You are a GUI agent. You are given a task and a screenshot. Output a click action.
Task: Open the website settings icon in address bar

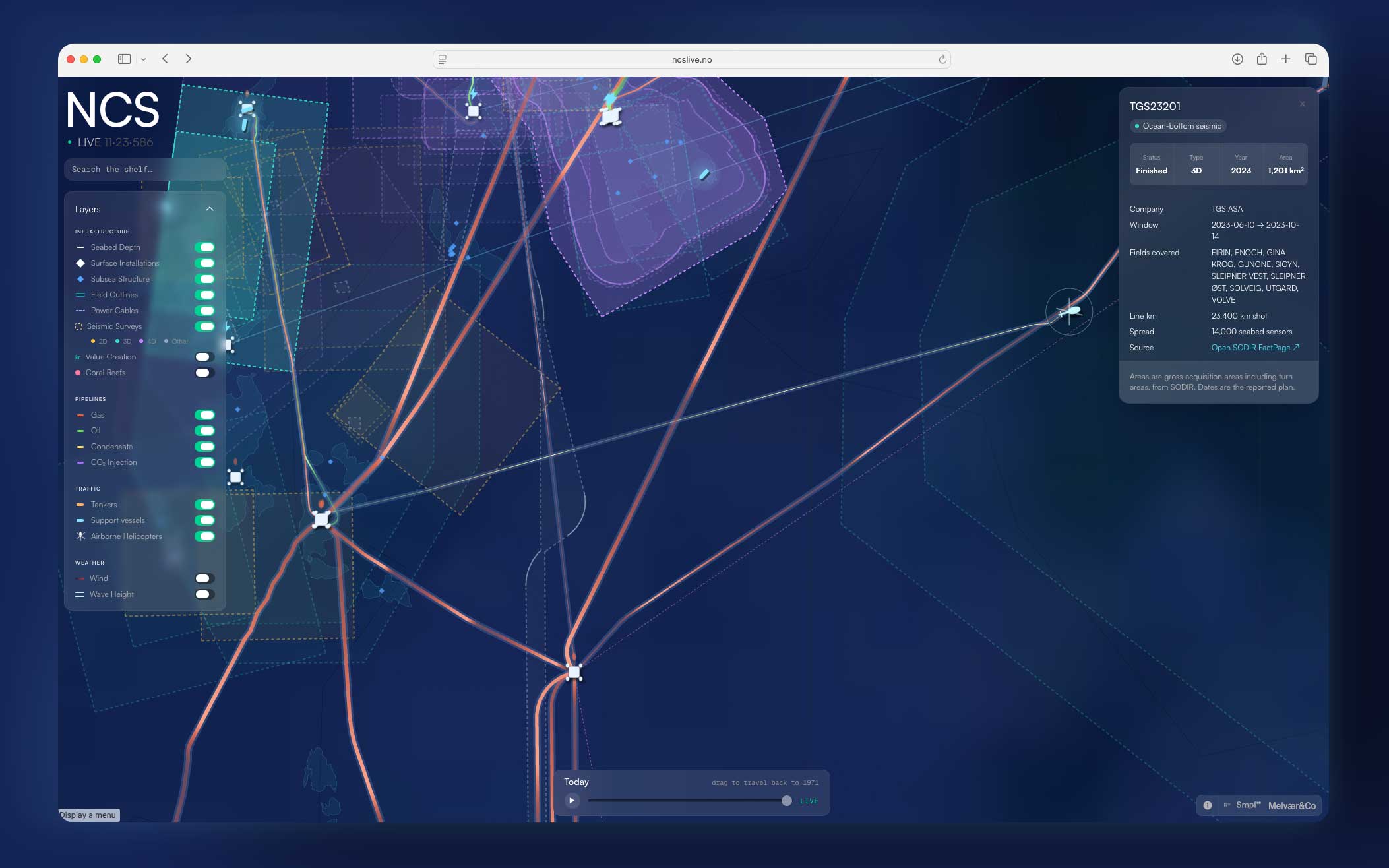(443, 59)
